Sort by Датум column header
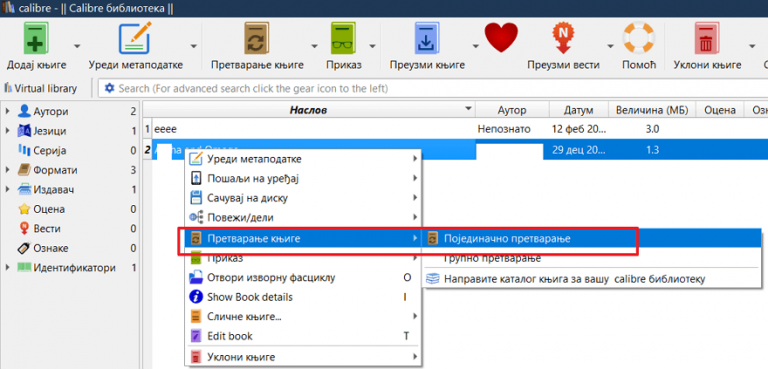 click(578, 111)
